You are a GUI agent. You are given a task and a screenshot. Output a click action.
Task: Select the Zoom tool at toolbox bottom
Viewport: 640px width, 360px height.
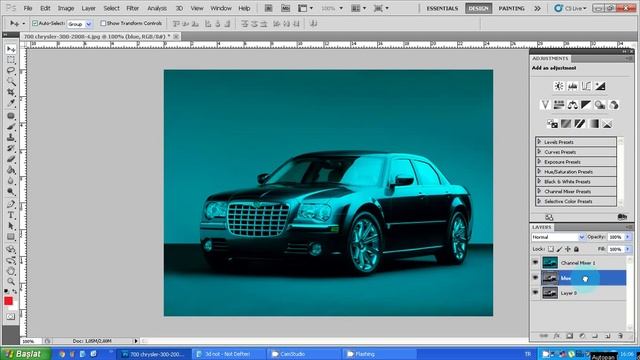11,282
